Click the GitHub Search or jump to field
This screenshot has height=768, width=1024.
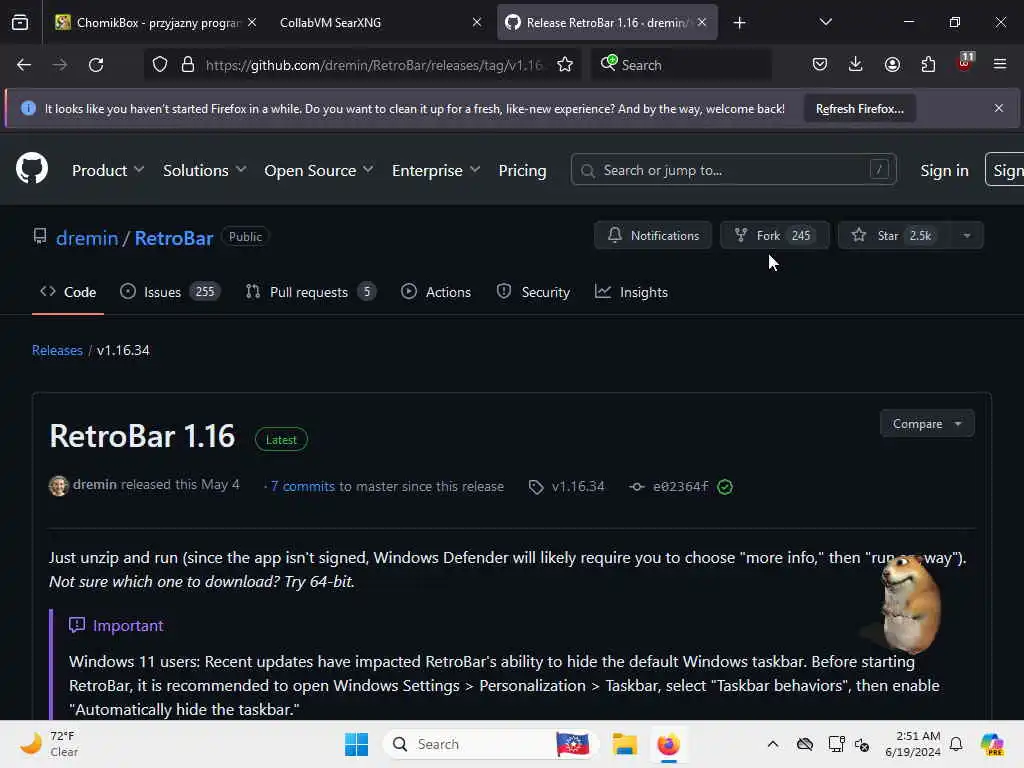[733, 170]
